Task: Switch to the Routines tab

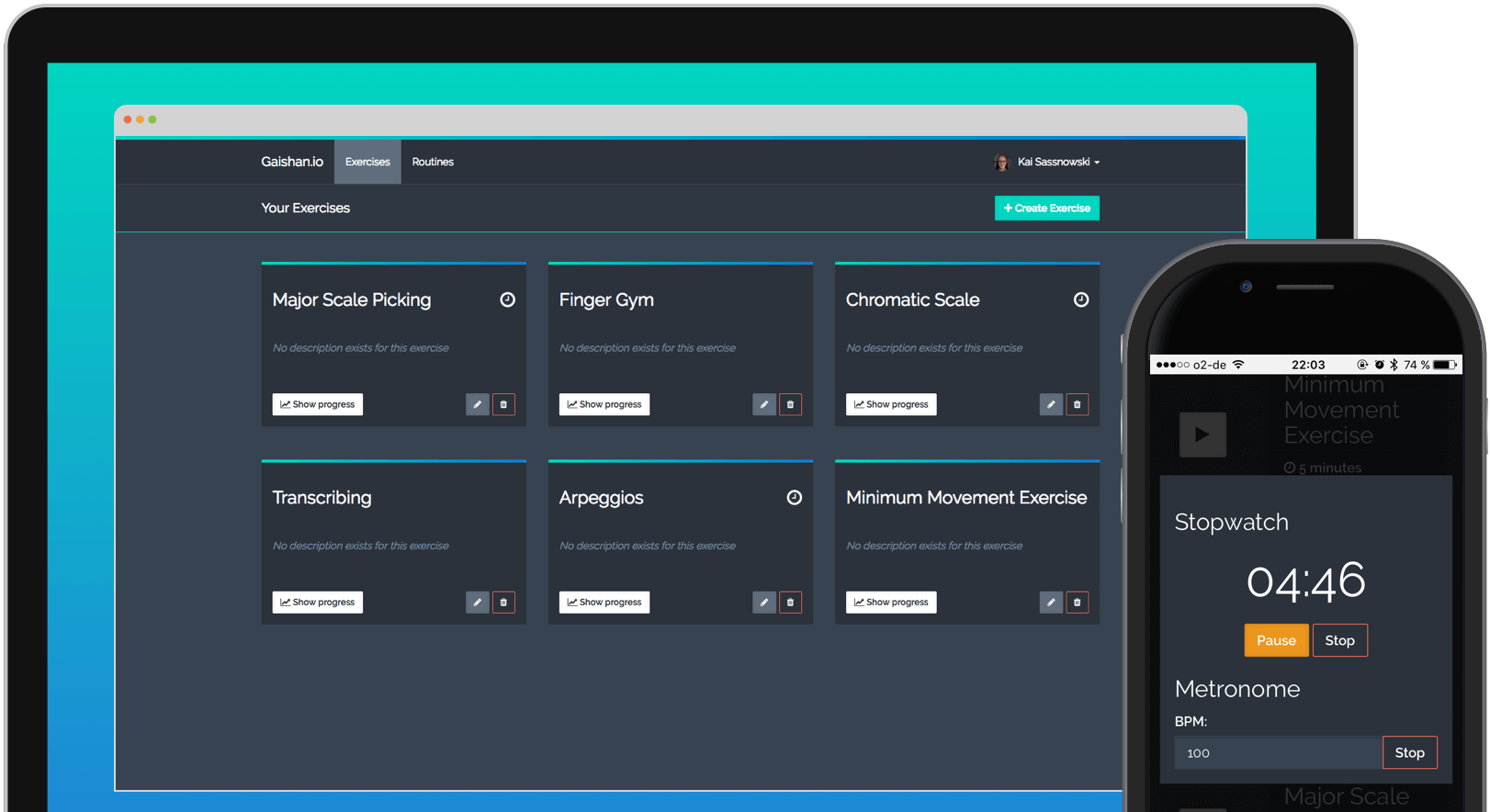Action: point(433,162)
